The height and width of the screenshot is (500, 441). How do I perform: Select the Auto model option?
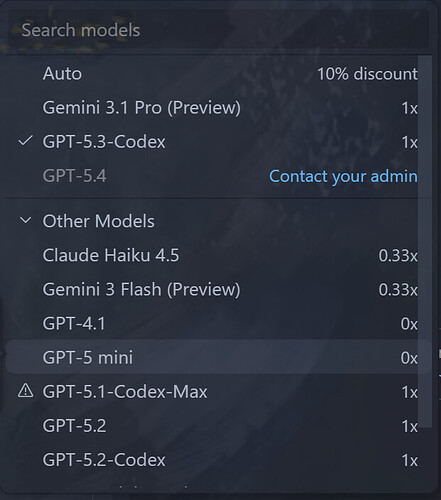tap(218, 74)
